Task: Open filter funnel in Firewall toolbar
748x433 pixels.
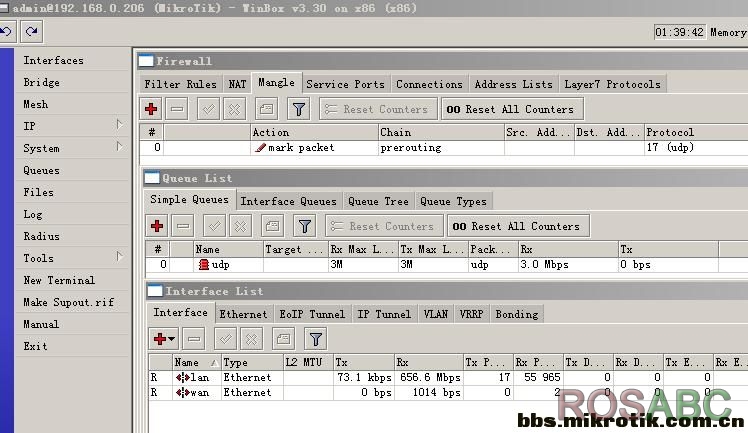Action: tap(299, 109)
